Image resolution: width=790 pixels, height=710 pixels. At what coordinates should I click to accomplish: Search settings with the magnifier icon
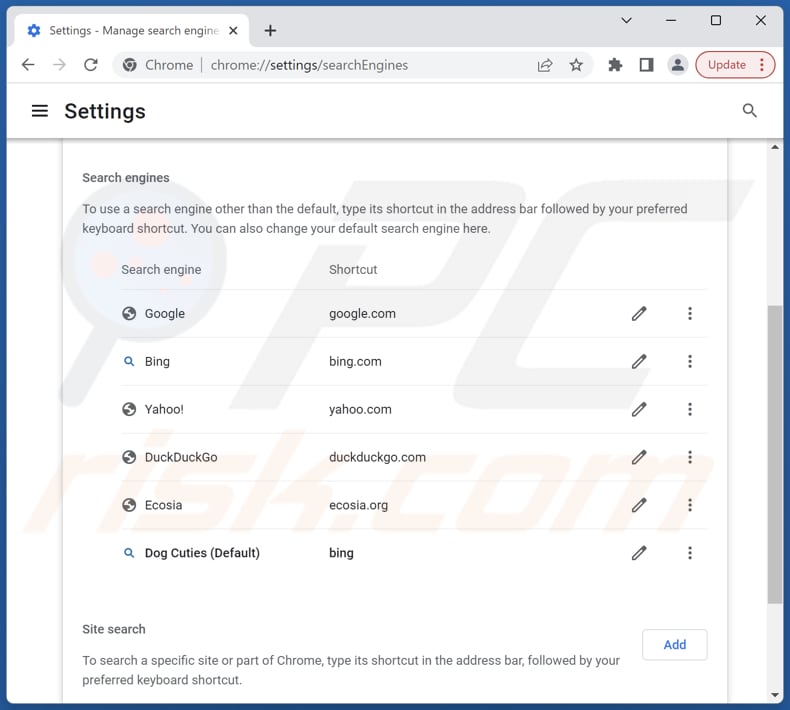[x=750, y=110]
